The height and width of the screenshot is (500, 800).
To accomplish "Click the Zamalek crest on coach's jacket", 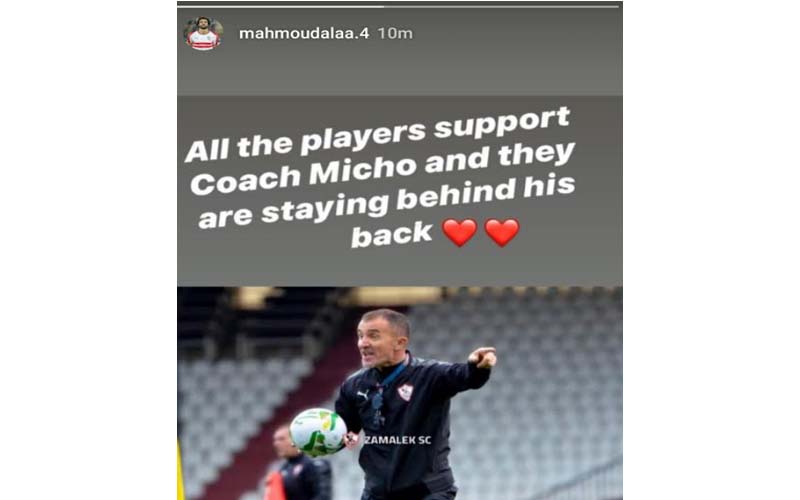I will pos(406,392).
